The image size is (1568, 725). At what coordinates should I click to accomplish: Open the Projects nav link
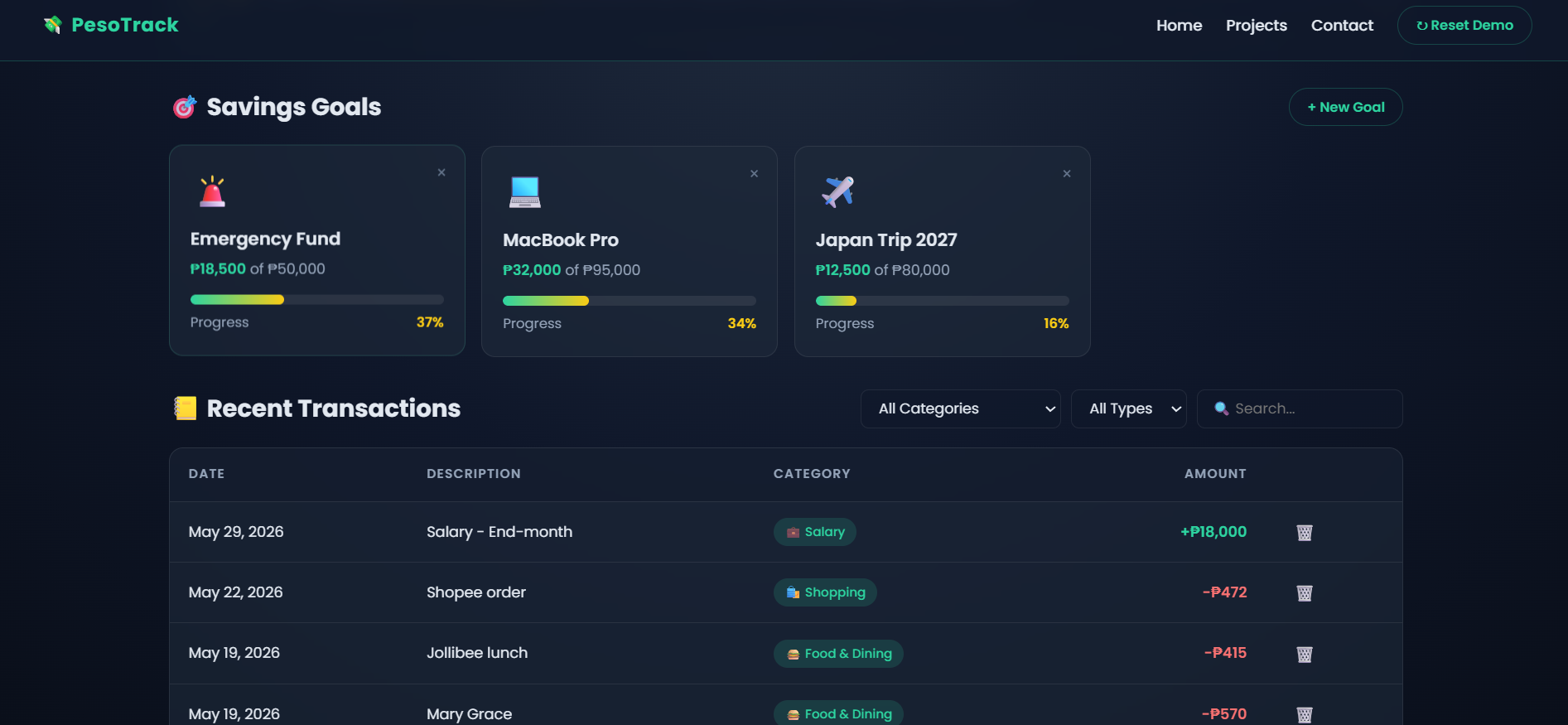tap(1257, 26)
